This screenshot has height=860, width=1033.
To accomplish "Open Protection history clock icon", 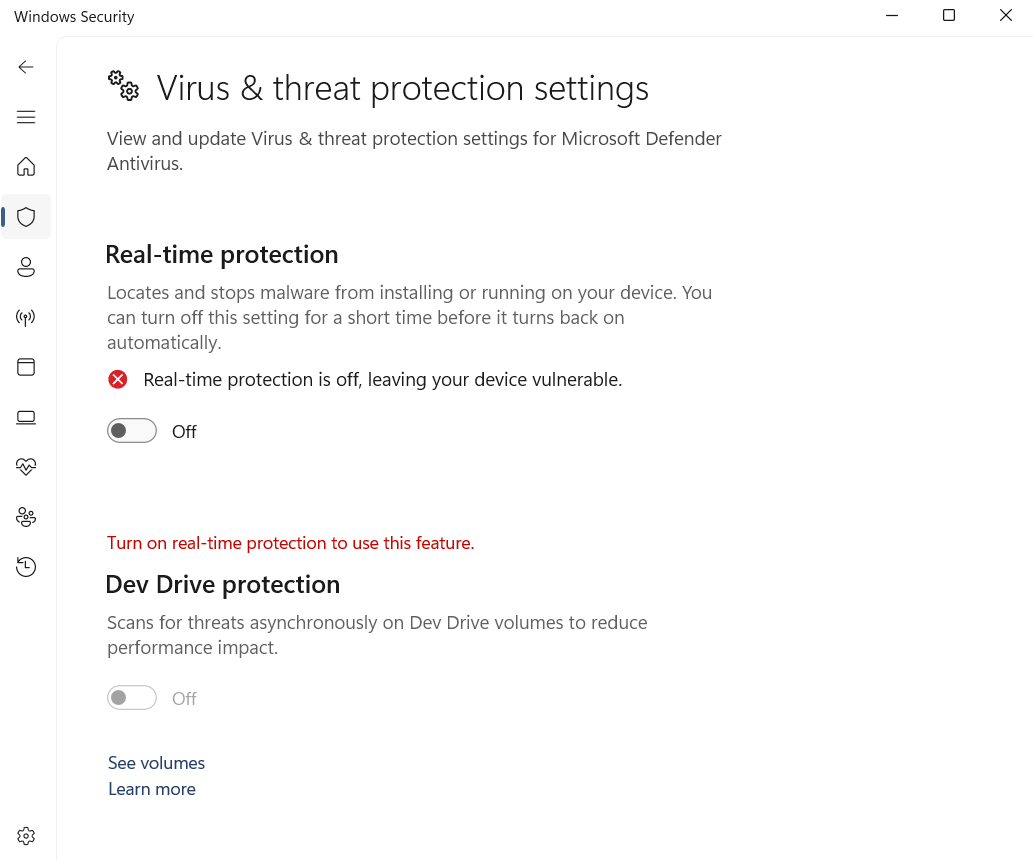I will click(26, 567).
